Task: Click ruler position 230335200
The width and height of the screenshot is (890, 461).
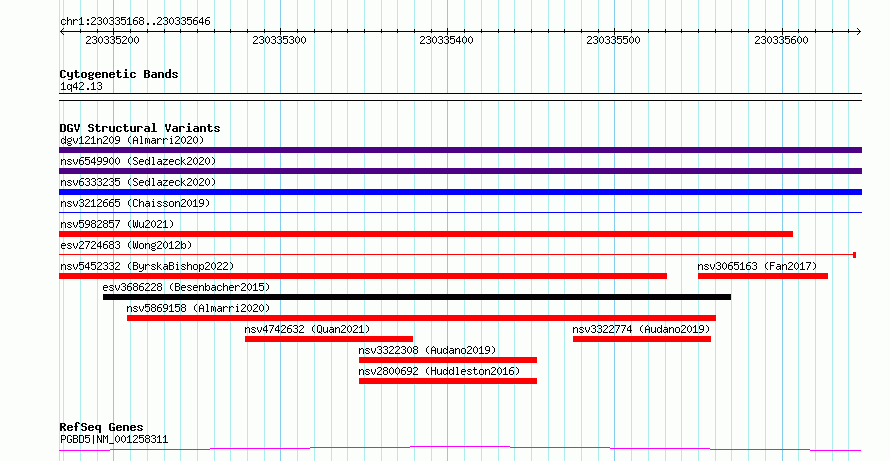Action: pyautogui.click(x=112, y=40)
